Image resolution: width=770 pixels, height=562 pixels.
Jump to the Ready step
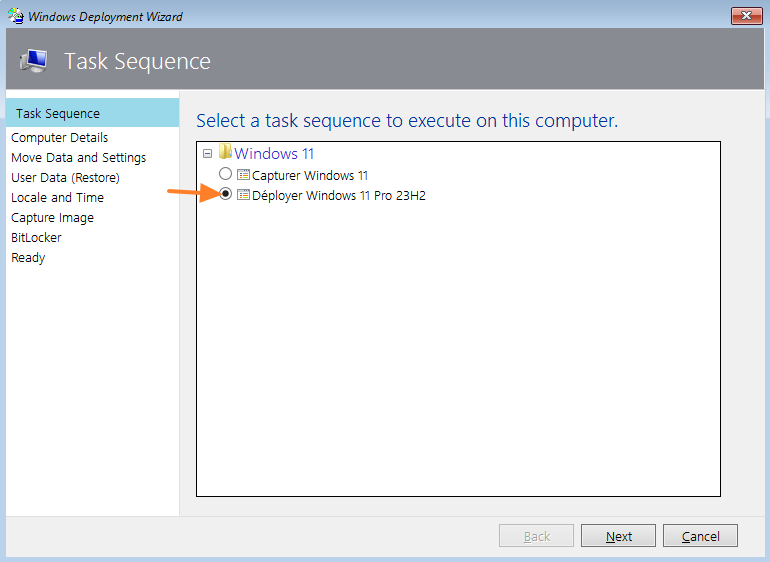(28, 257)
